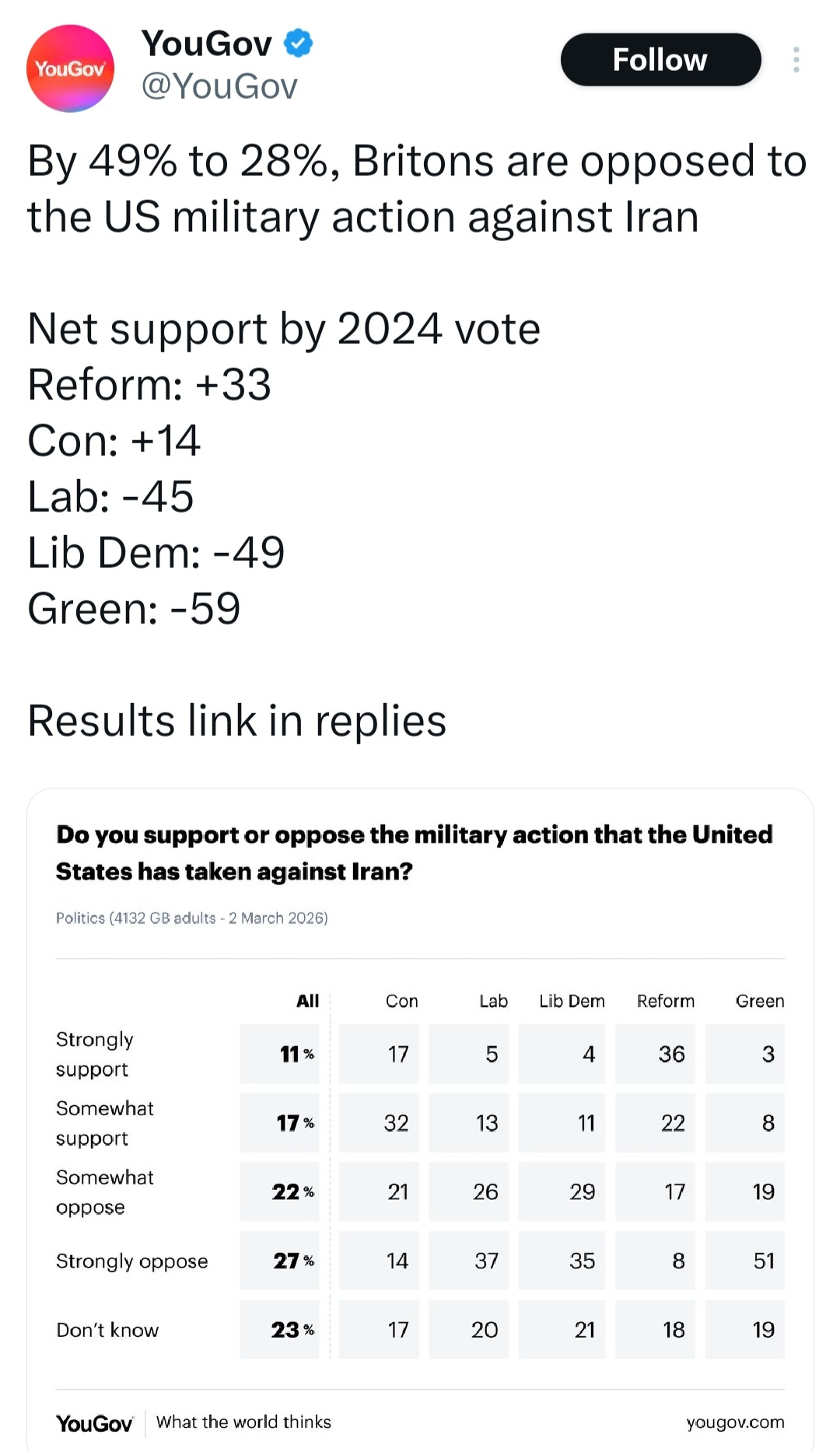Click the YouGov profile avatar

point(70,68)
